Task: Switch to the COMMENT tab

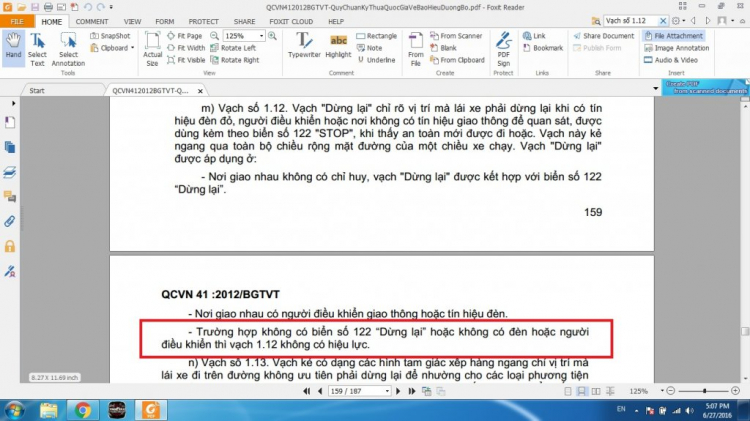Action: [92, 22]
